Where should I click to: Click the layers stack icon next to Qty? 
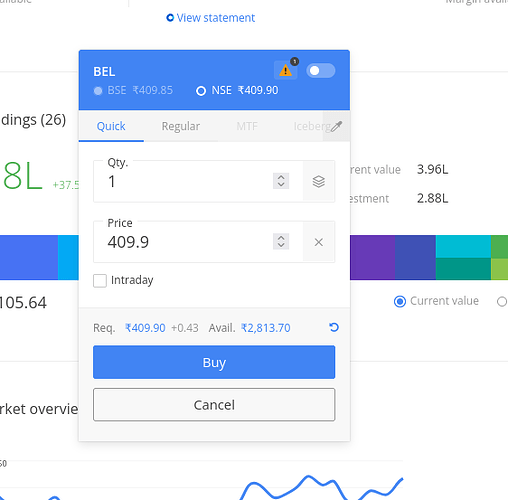tap(319, 181)
